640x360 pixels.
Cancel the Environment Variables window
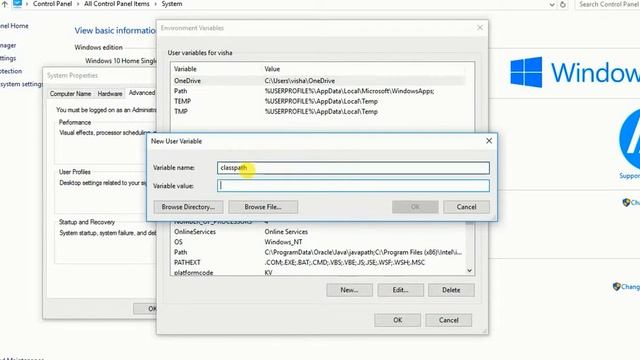(449, 320)
